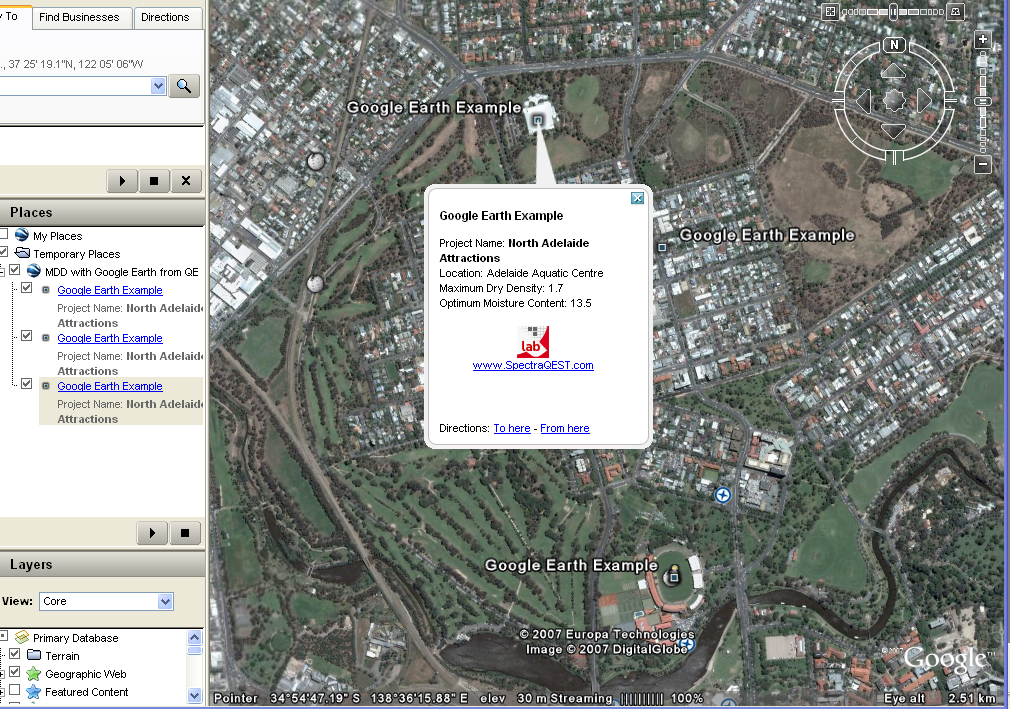1010x709 pixels.
Task: Click the clear search results X button
Action: coord(186,181)
